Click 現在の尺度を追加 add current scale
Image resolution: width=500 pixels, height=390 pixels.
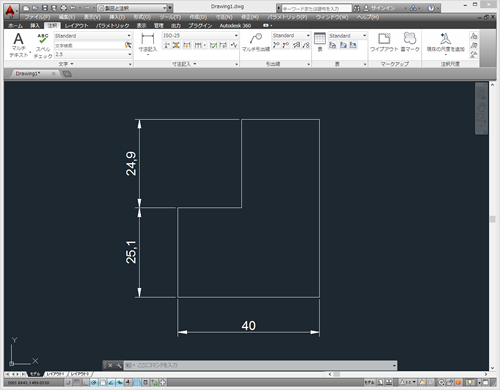click(445, 43)
